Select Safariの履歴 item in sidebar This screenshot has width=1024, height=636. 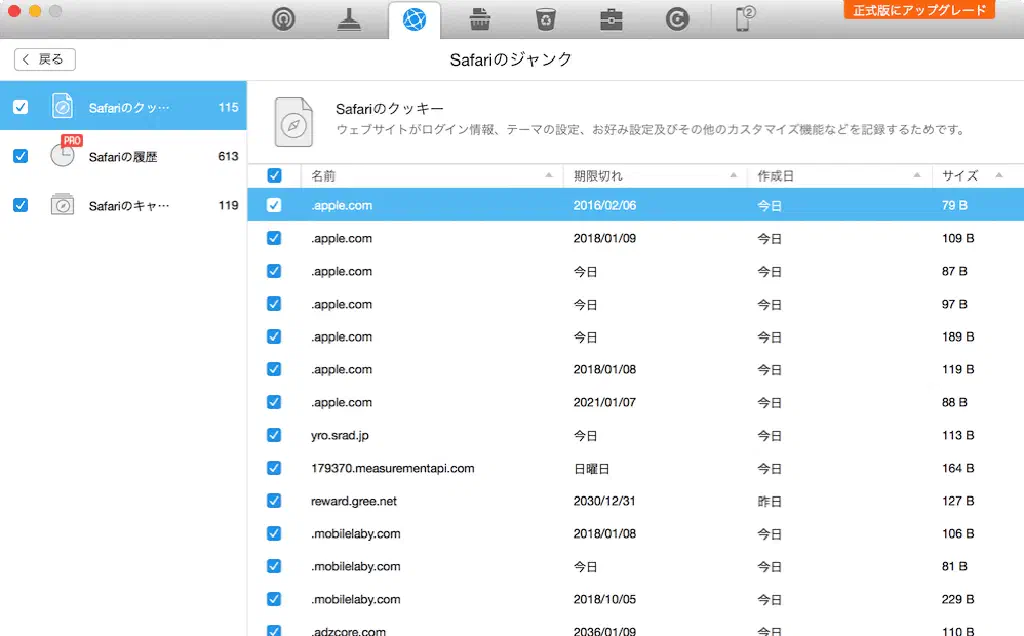coord(123,156)
